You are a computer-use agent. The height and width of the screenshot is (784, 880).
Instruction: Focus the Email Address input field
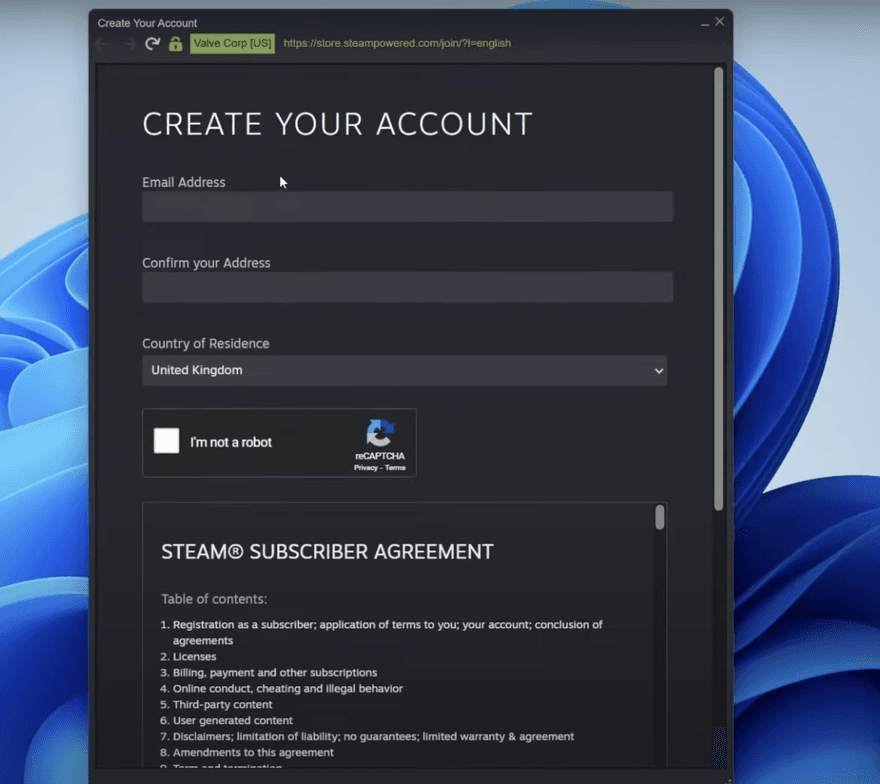point(407,206)
